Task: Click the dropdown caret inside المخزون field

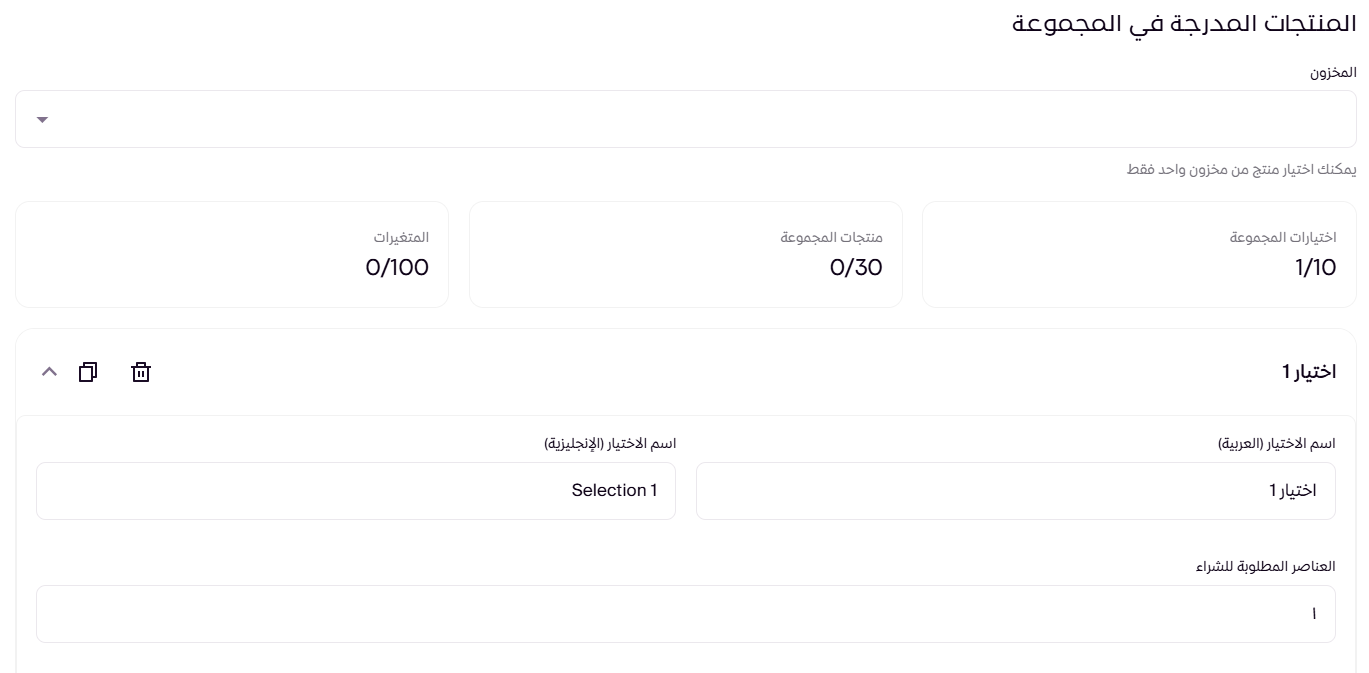Action: coord(42,119)
